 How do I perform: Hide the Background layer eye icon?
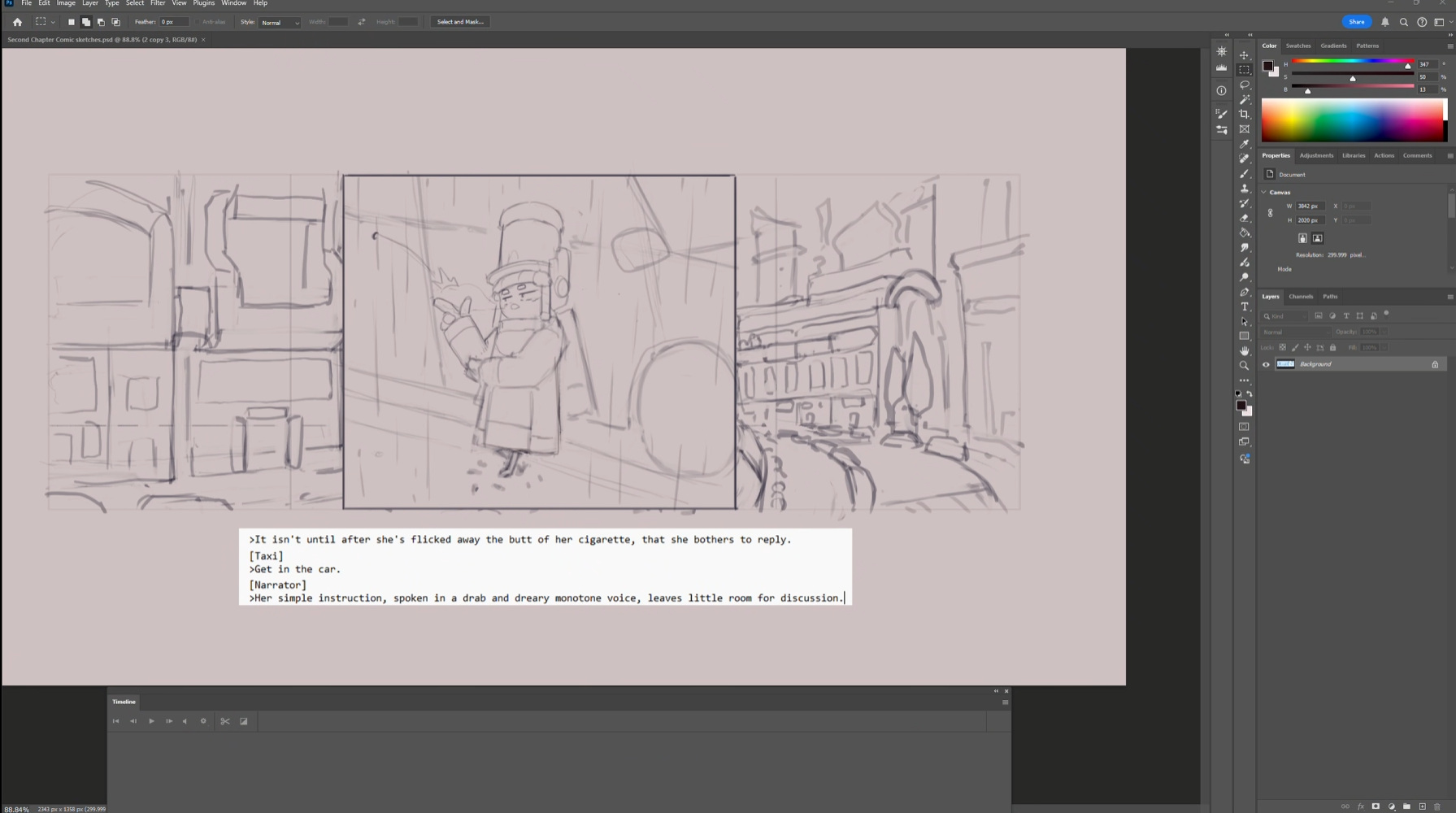click(x=1266, y=364)
